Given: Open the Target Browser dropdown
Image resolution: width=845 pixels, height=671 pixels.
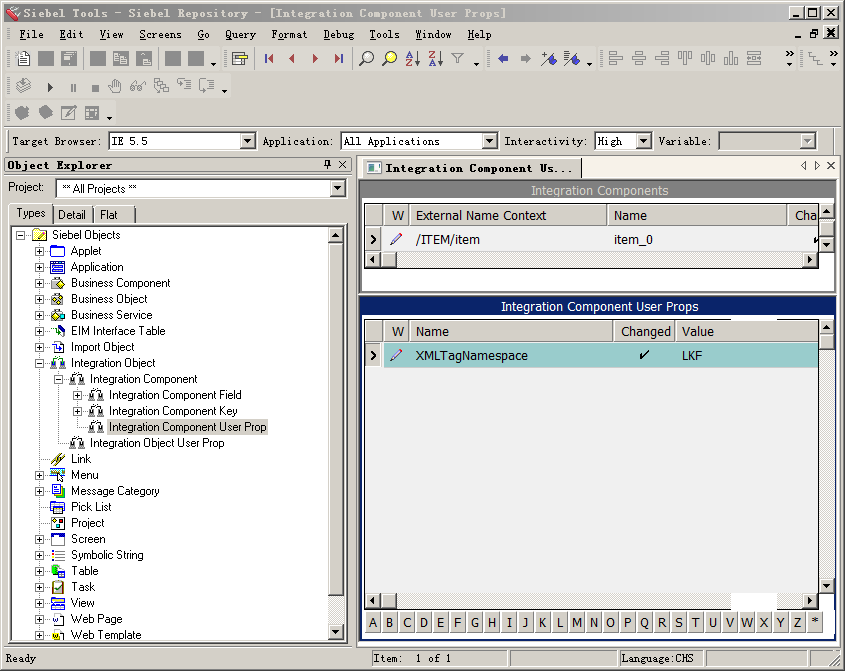Looking at the screenshot, I should [x=247, y=141].
